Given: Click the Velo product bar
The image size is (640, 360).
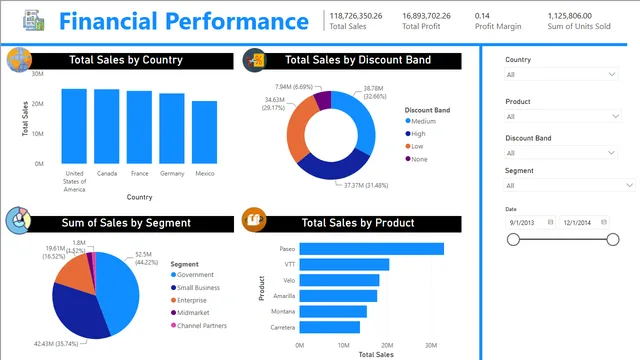Looking at the screenshot, I should [339, 280].
